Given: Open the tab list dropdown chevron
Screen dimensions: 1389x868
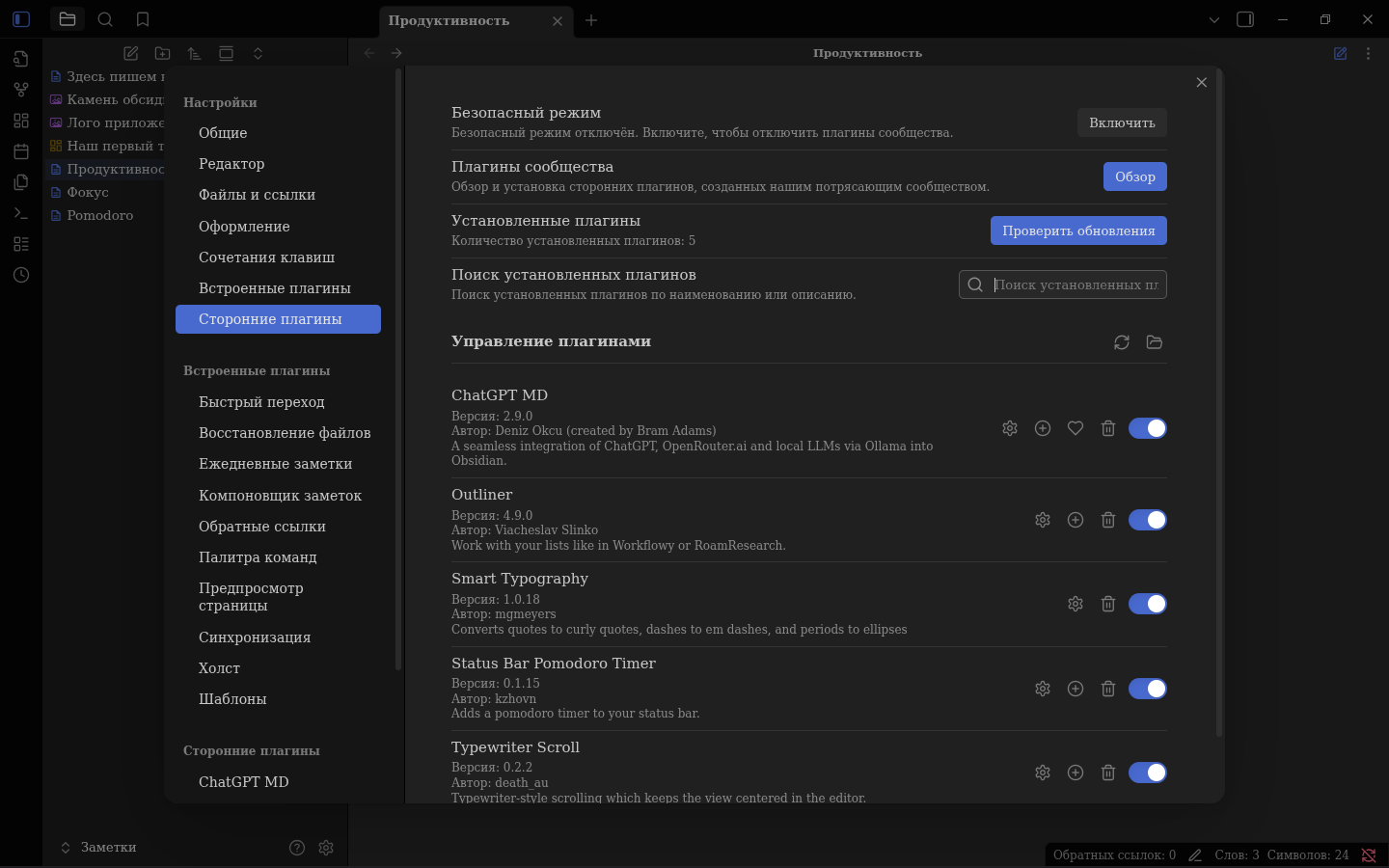Looking at the screenshot, I should pos(1214,19).
